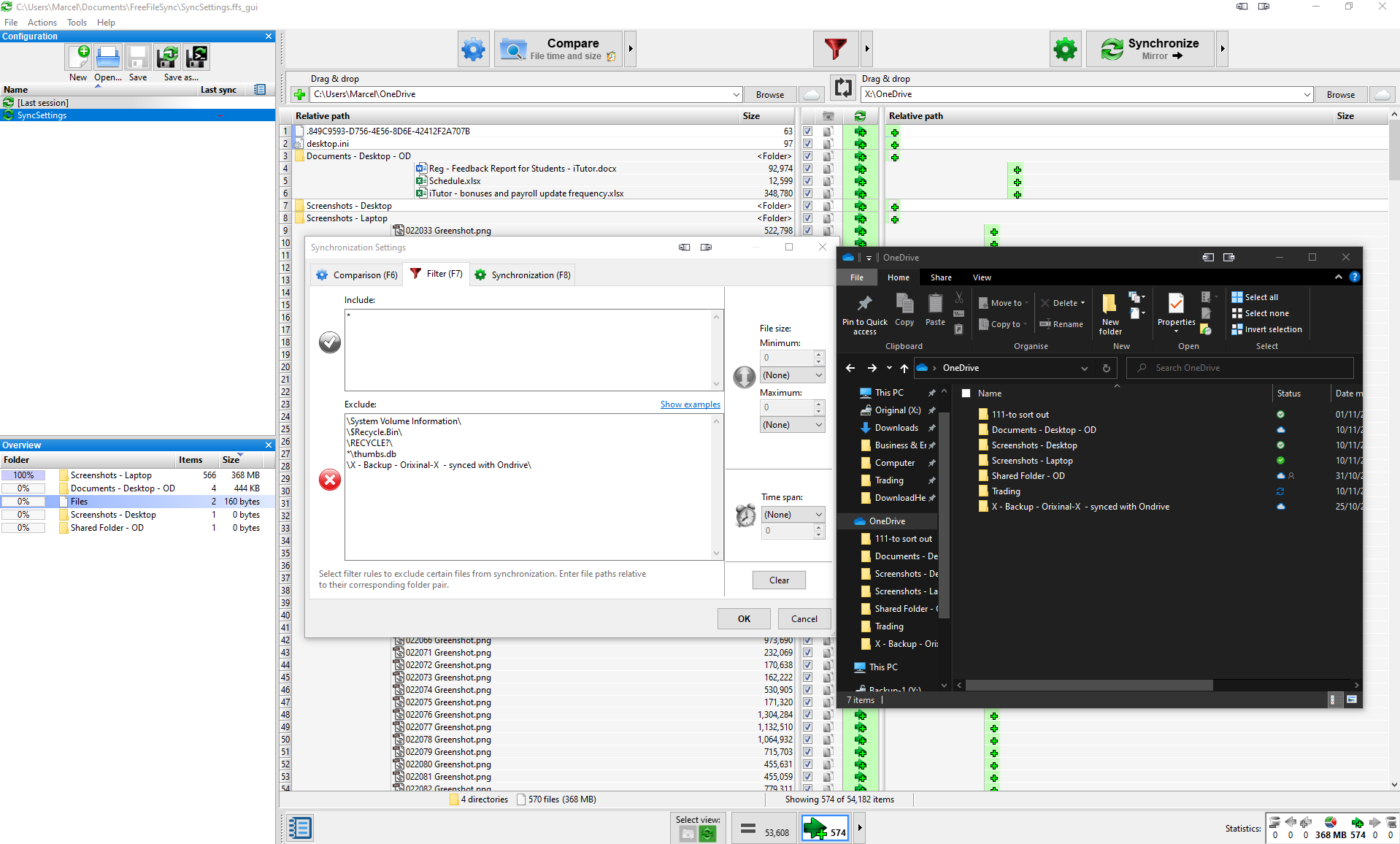Click Cancel in Synchronization Settings

(804, 619)
